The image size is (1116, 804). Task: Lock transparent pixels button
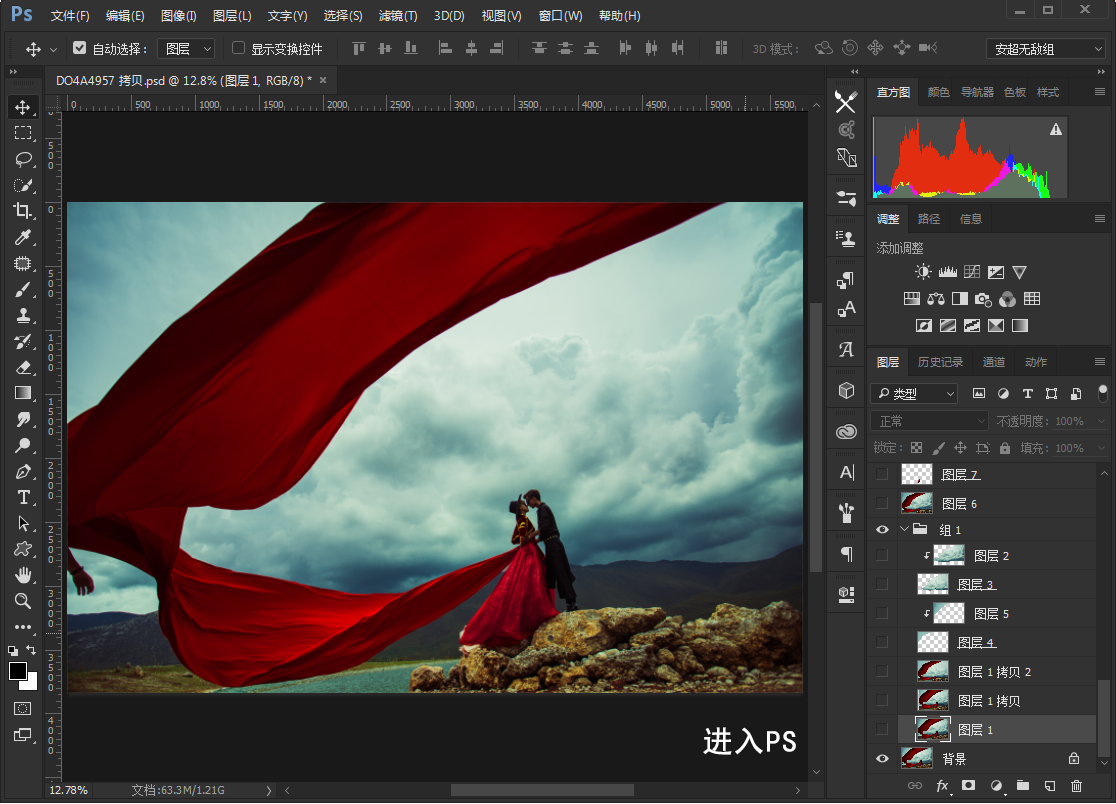[917, 448]
